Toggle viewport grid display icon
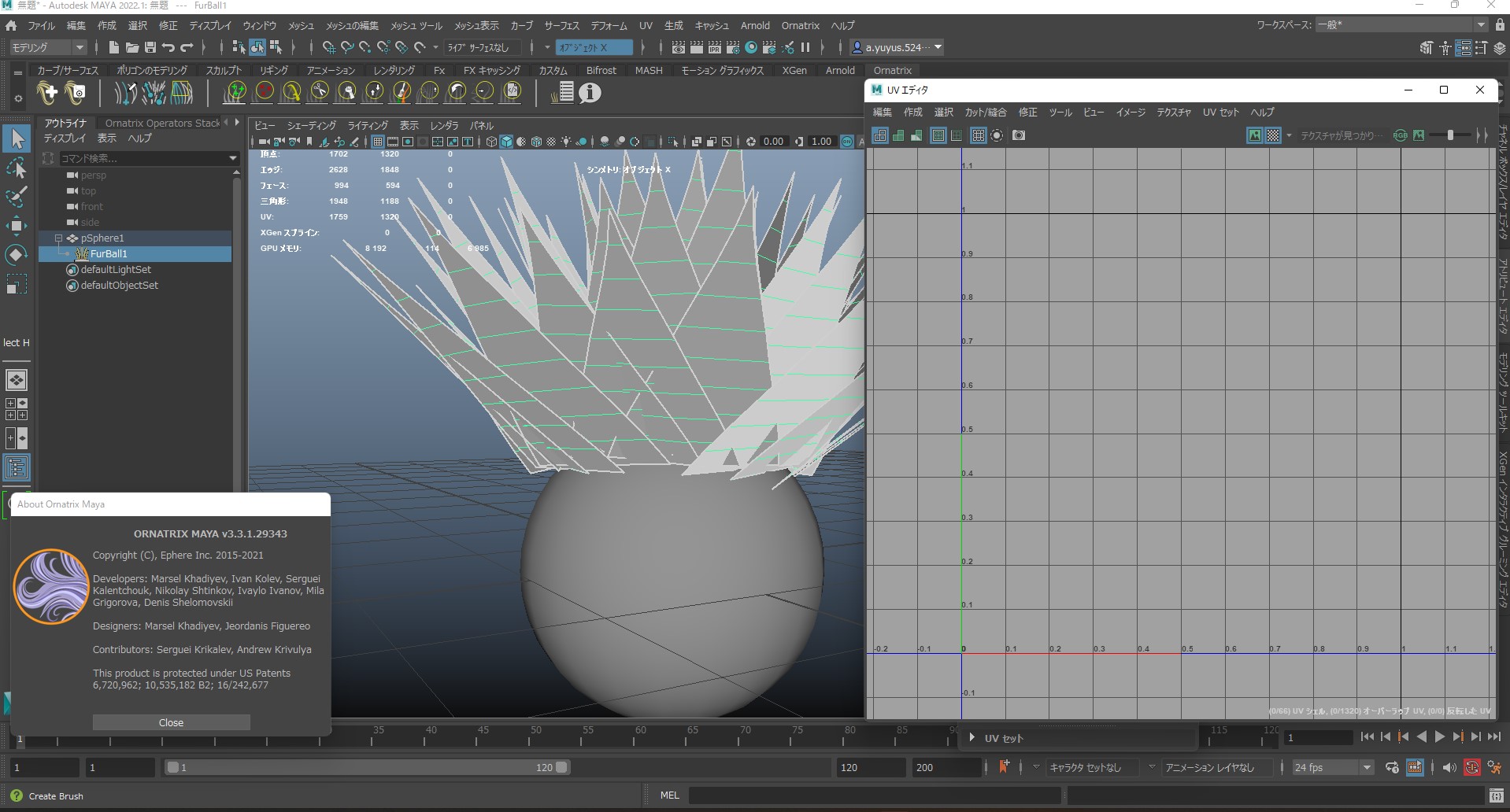Viewport: 1510px width, 812px height. click(x=378, y=142)
